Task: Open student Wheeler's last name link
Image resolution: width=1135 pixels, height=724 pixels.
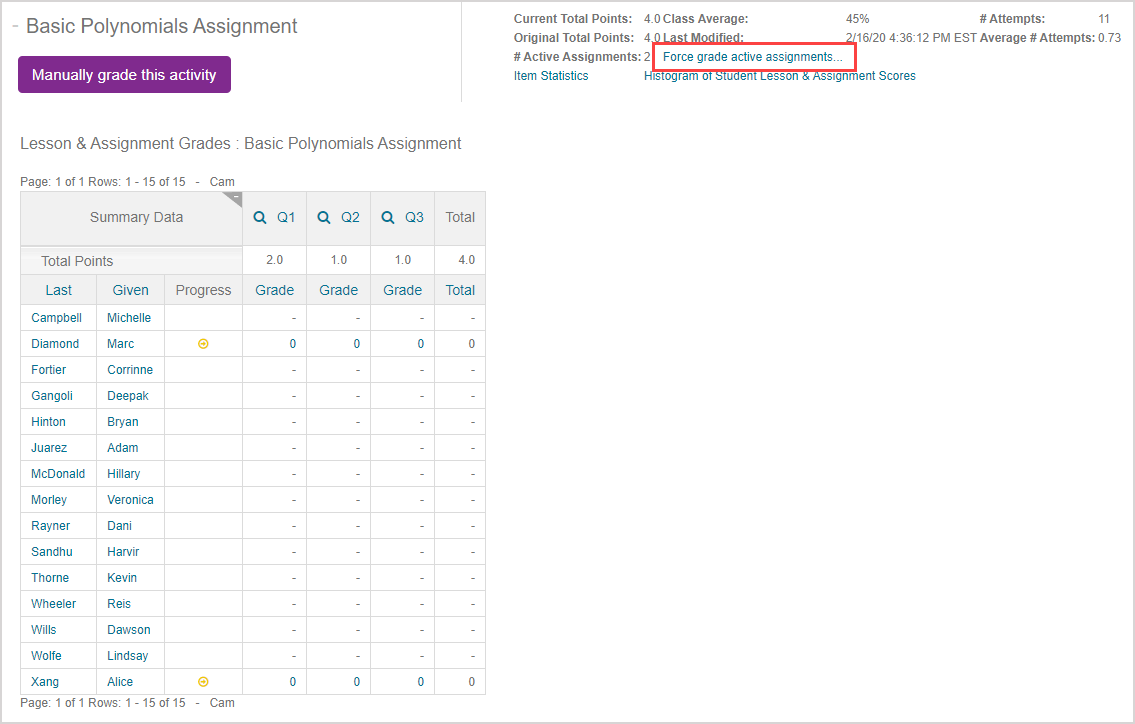Action: [x=53, y=604]
